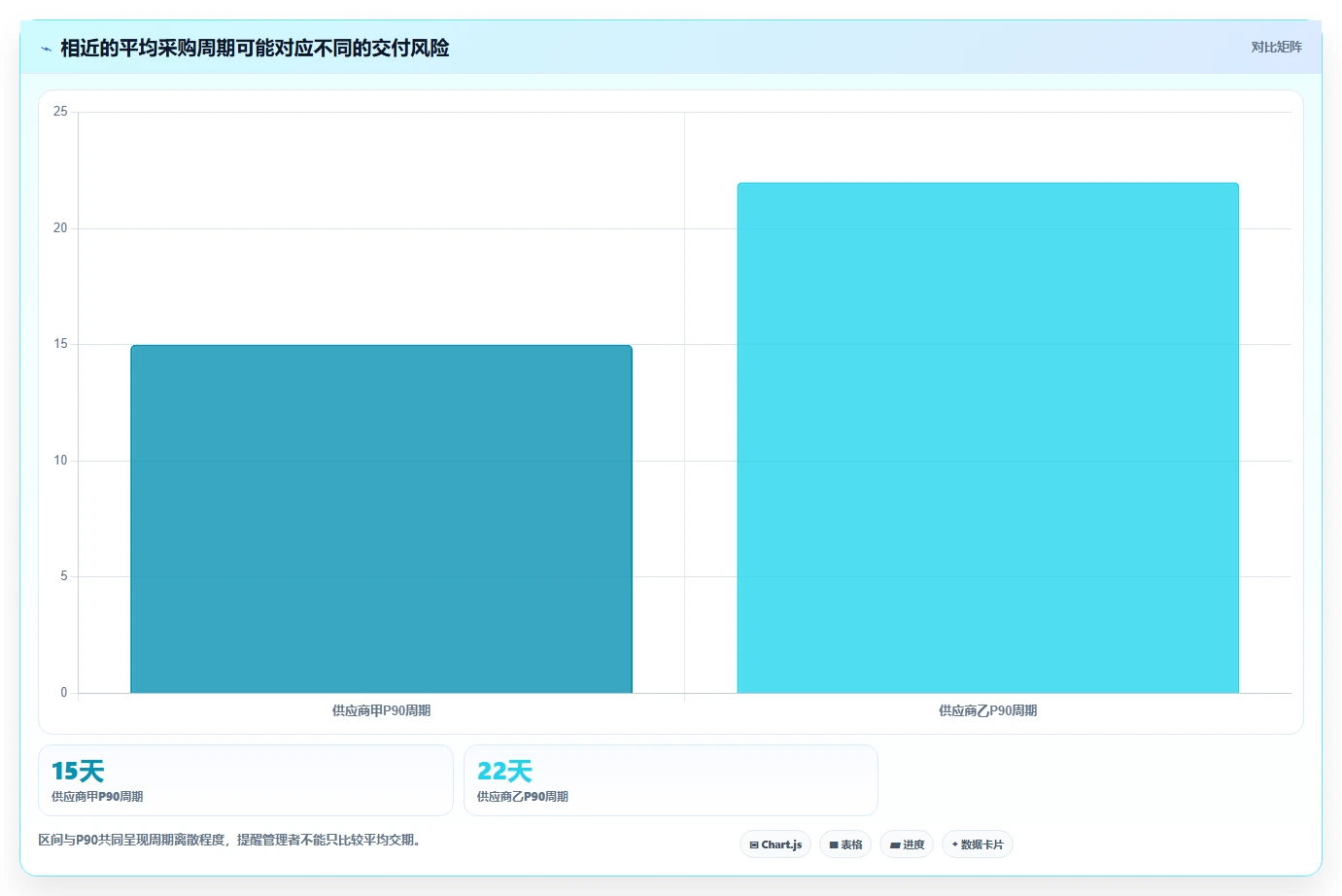The height and width of the screenshot is (896, 1342).
Task: Click the y-axis value 5
Action: coord(64,576)
